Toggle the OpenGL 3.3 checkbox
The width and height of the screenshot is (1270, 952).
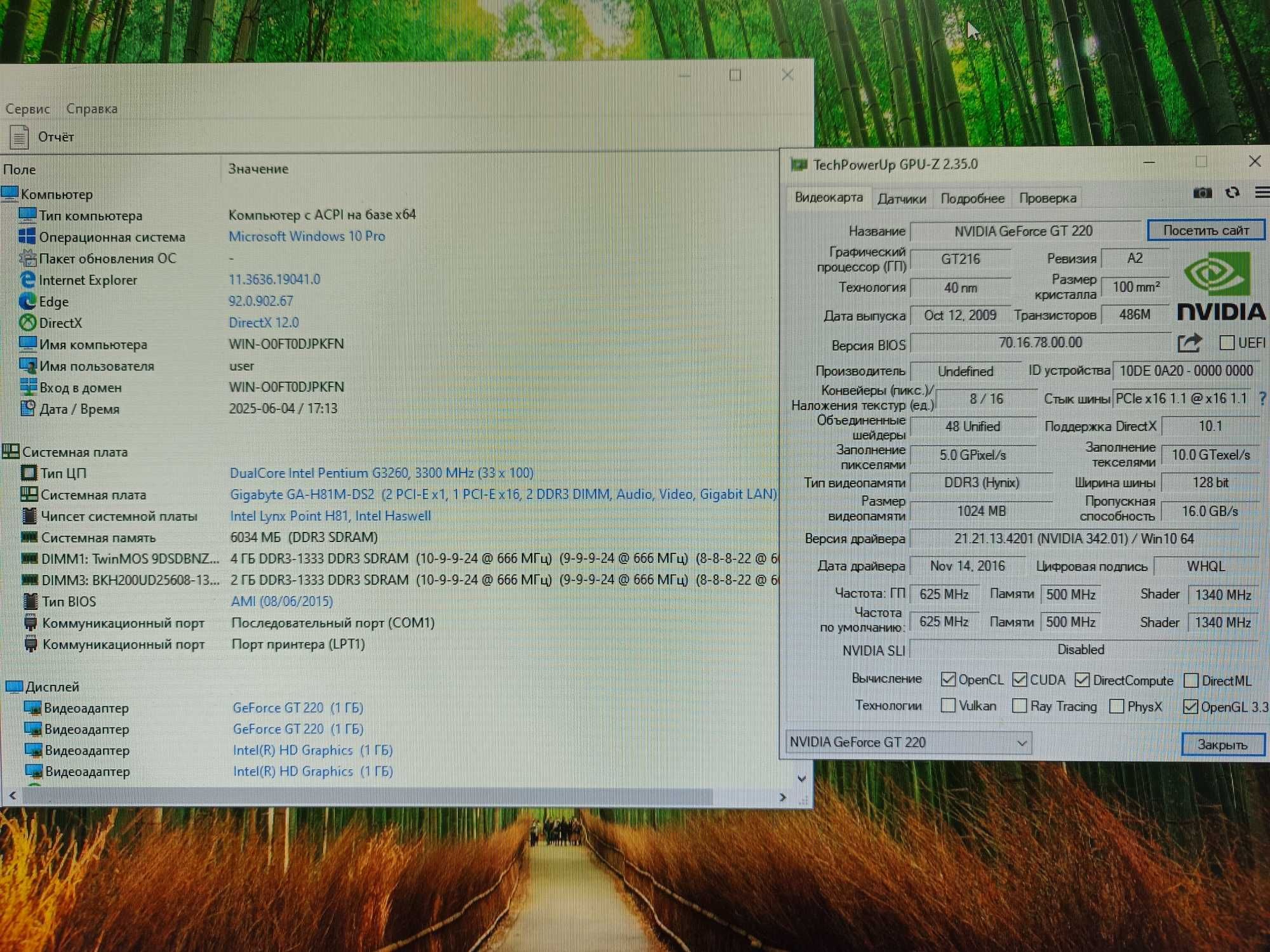point(1191,707)
